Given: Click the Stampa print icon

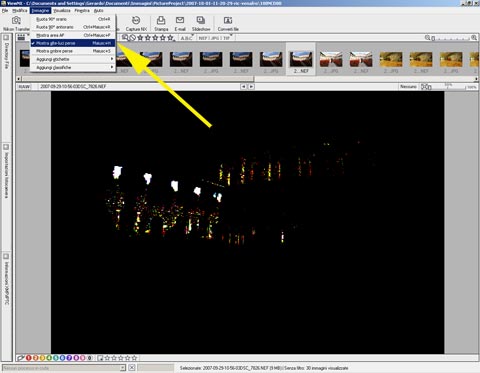Looking at the screenshot, I should [x=161, y=23].
